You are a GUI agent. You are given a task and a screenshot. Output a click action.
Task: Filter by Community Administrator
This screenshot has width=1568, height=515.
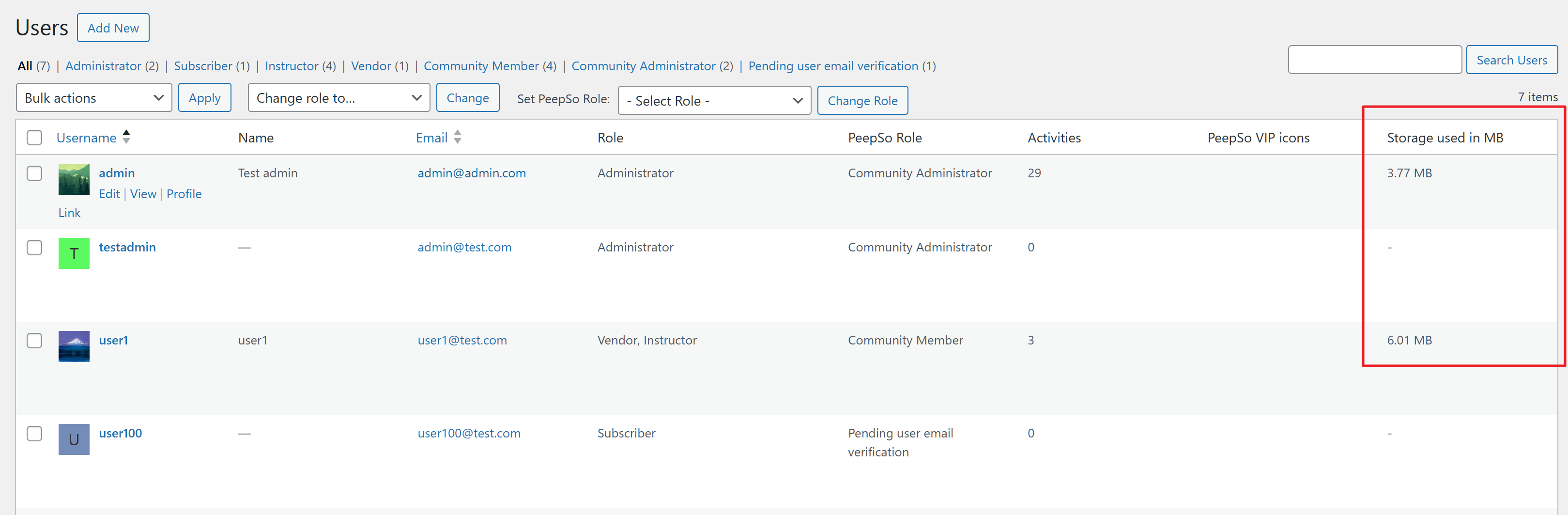643,66
